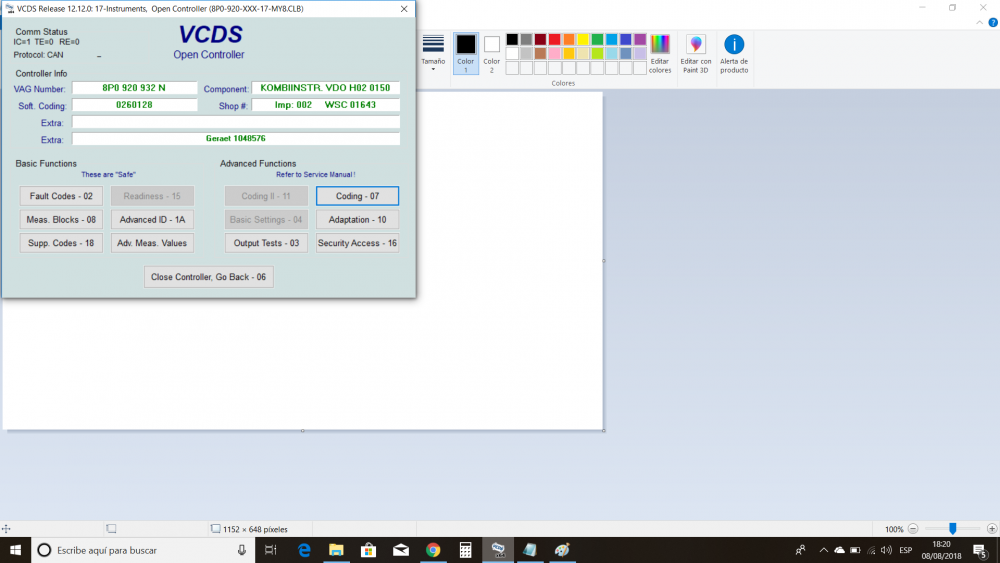
Task: Pick the brown palette swatch
Action: pyautogui.click(x=540, y=54)
